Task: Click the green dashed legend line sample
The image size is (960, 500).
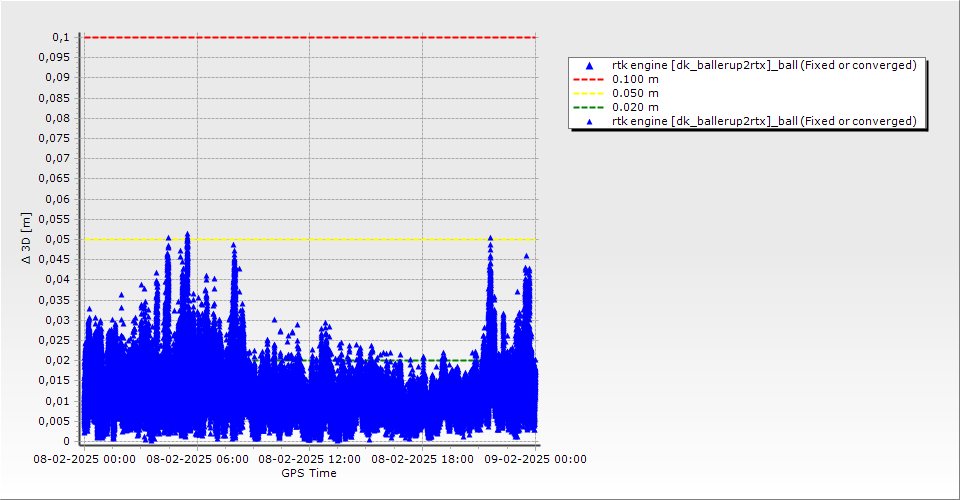Action: [x=588, y=108]
